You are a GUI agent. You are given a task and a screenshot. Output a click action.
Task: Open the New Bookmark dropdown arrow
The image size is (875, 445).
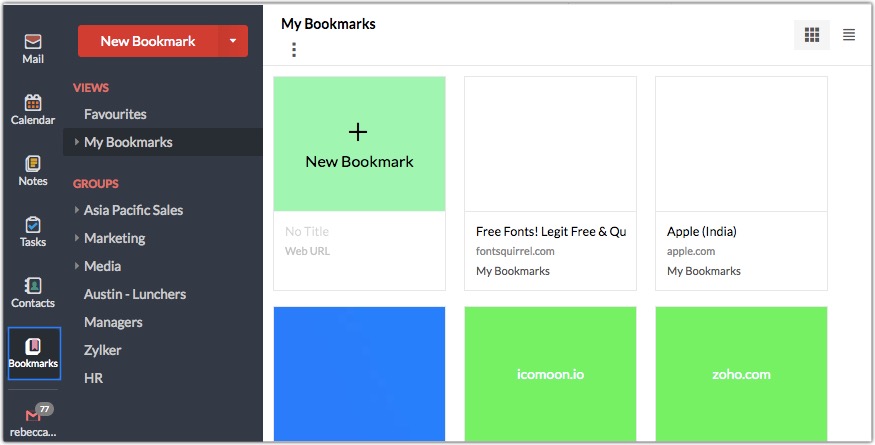[233, 41]
